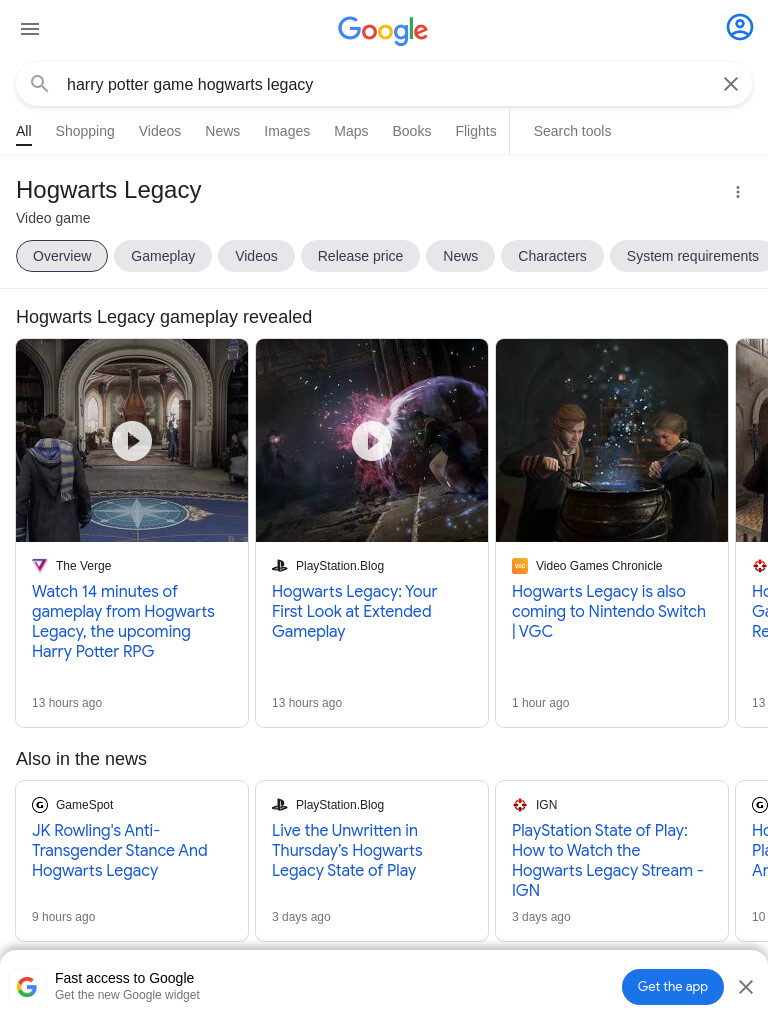Image resolution: width=768 pixels, height=1024 pixels.
Task: Switch to the Images tab
Action: pyautogui.click(x=287, y=131)
